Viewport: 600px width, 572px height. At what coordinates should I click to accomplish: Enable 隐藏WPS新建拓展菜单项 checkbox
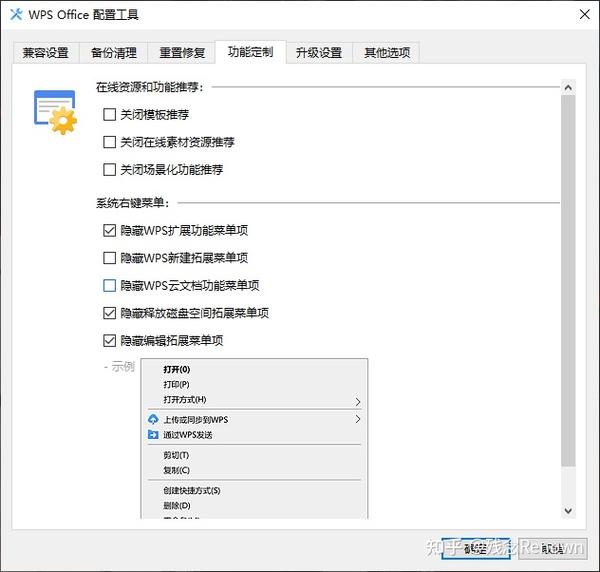pyautogui.click(x=109, y=258)
